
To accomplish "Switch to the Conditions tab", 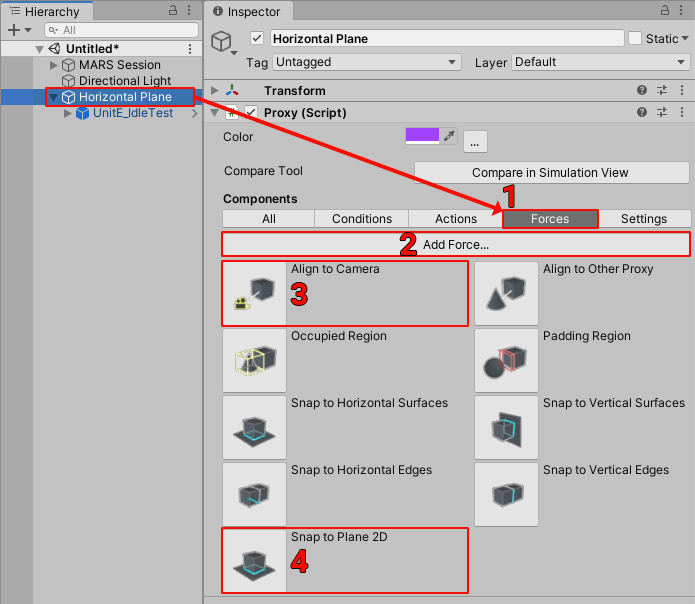I will pyautogui.click(x=361, y=219).
